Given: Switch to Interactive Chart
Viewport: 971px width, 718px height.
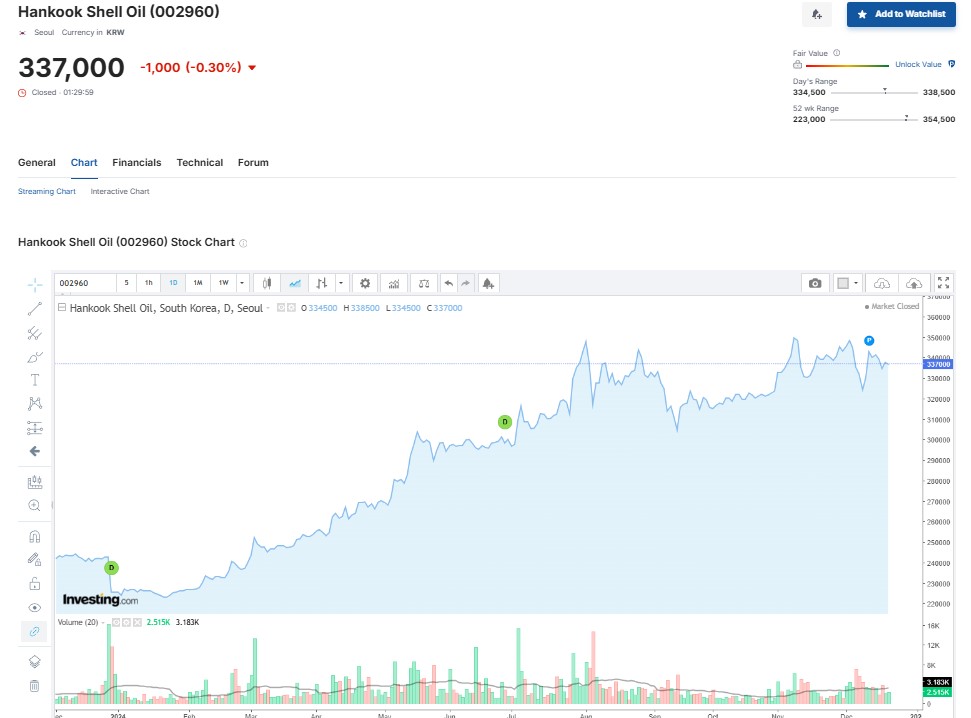Looking at the screenshot, I should point(120,191).
